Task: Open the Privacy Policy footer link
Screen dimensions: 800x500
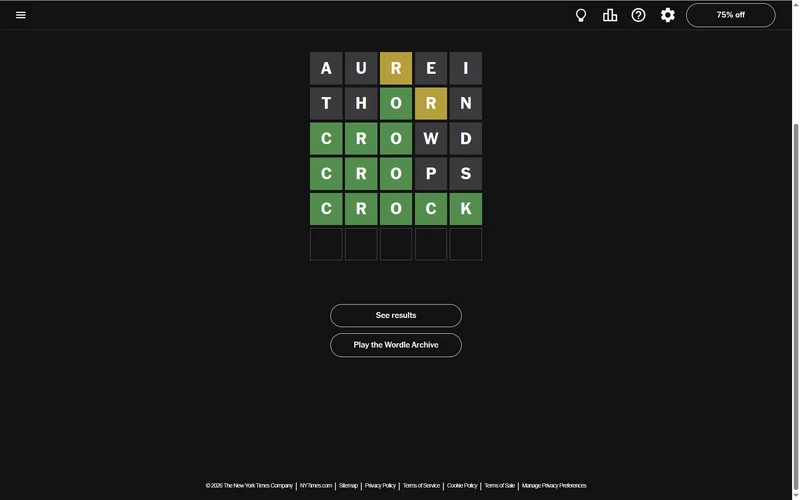Action: [380, 486]
